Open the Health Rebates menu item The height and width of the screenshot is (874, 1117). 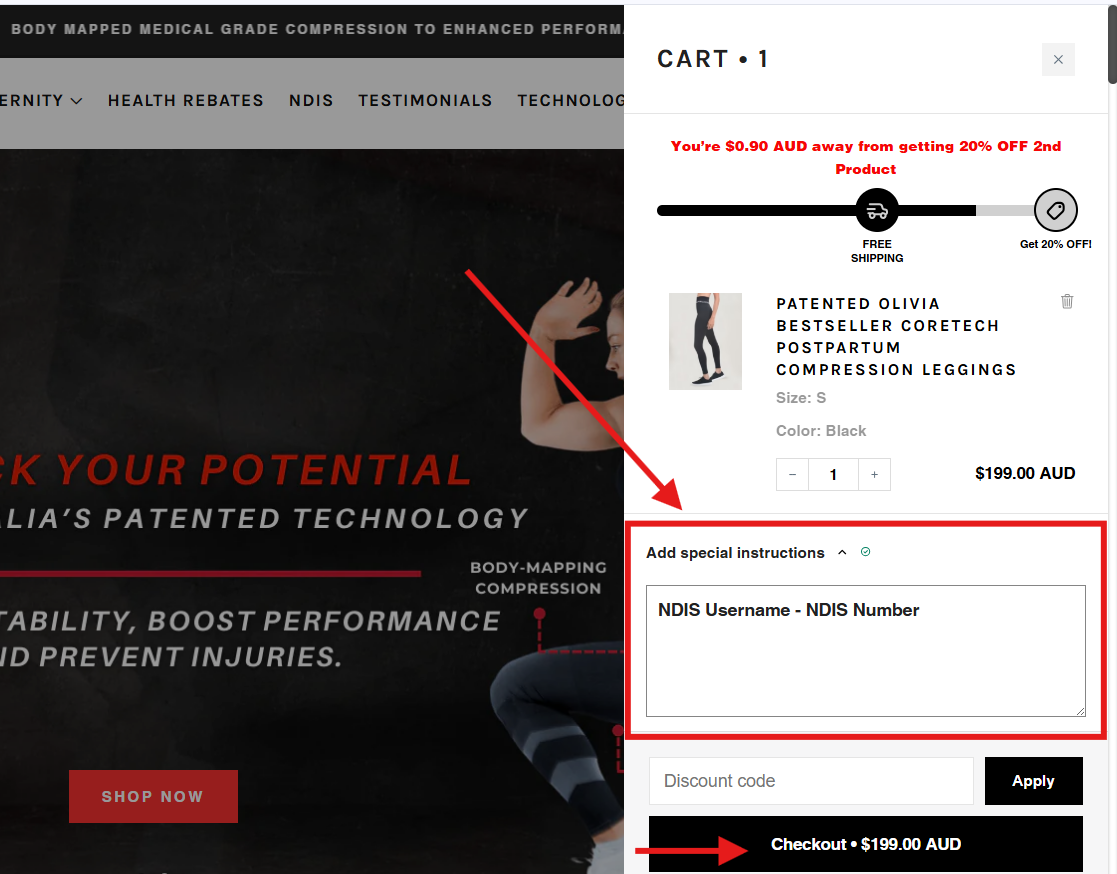click(185, 100)
